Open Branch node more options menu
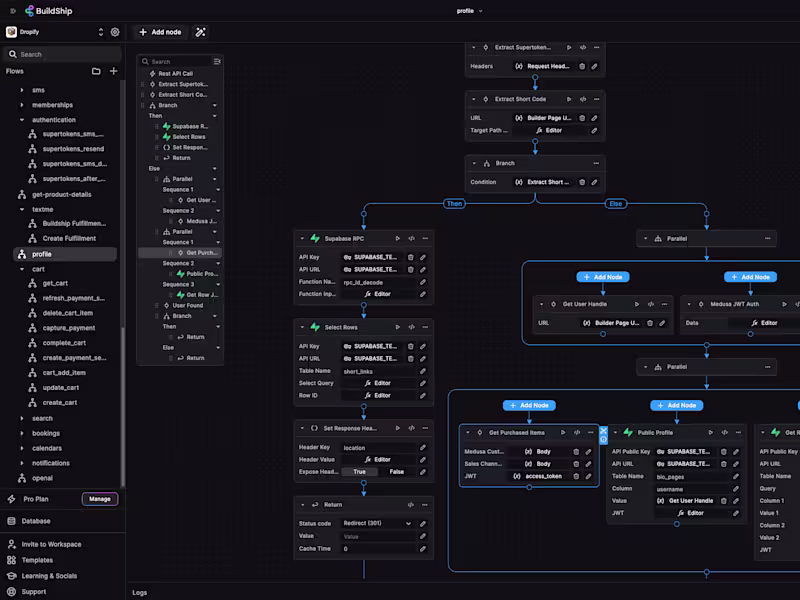The height and width of the screenshot is (600, 800). [x=596, y=163]
